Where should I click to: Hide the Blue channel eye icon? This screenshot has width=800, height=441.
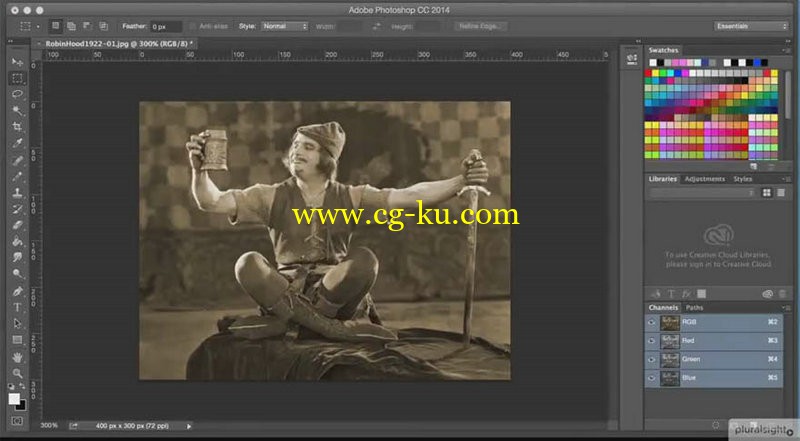pyautogui.click(x=652, y=378)
